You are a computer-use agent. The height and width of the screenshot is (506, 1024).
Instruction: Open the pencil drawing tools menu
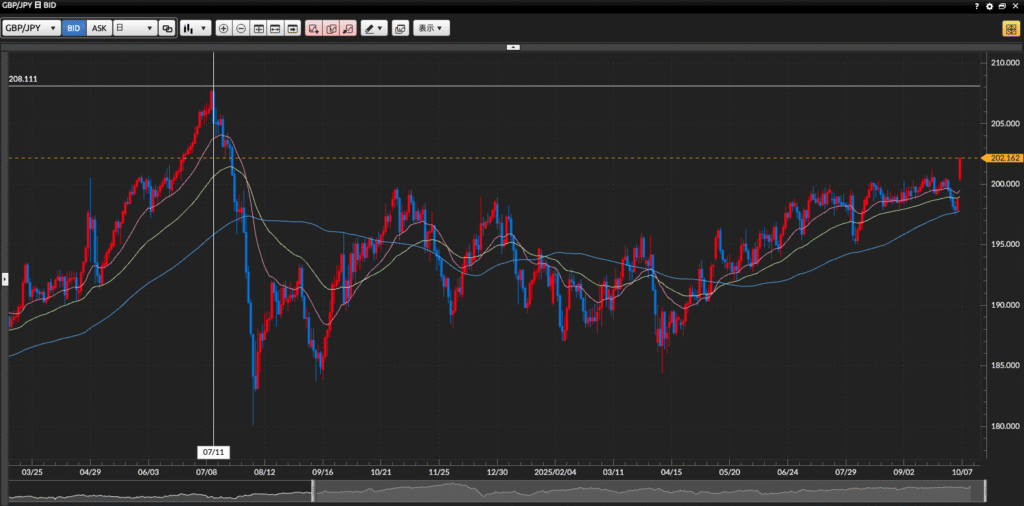click(x=374, y=28)
